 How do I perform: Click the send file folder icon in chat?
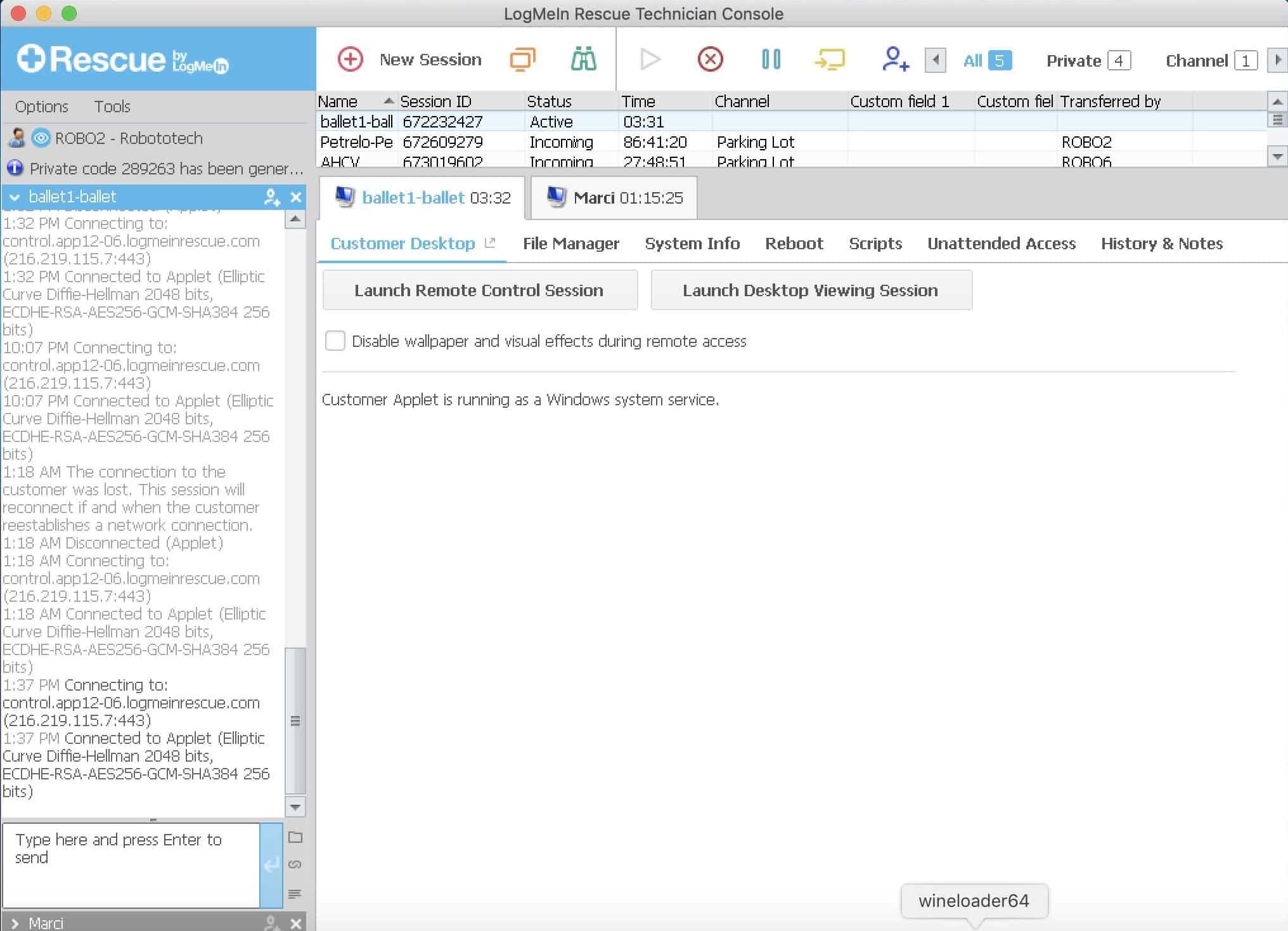point(295,837)
